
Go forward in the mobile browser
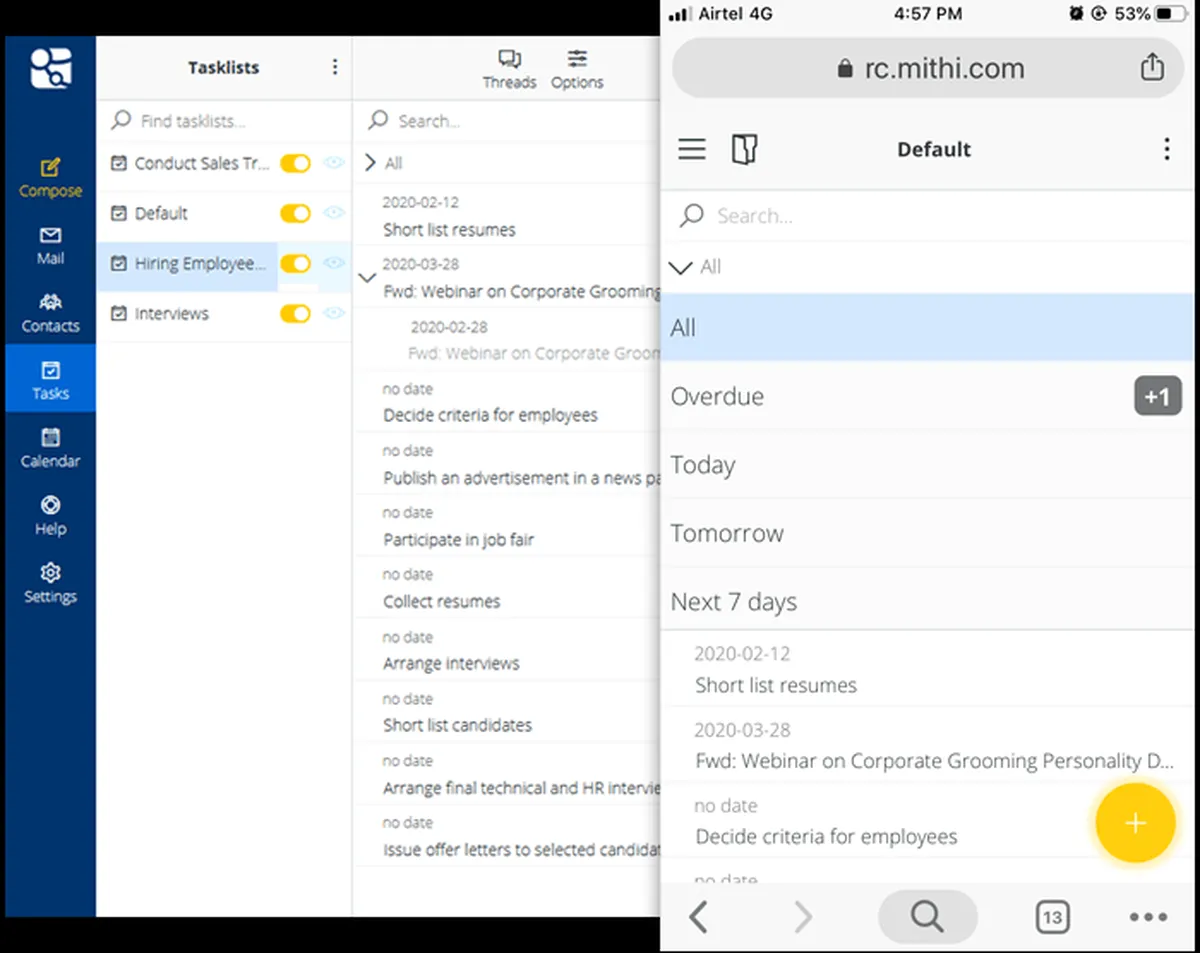point(802,916)
